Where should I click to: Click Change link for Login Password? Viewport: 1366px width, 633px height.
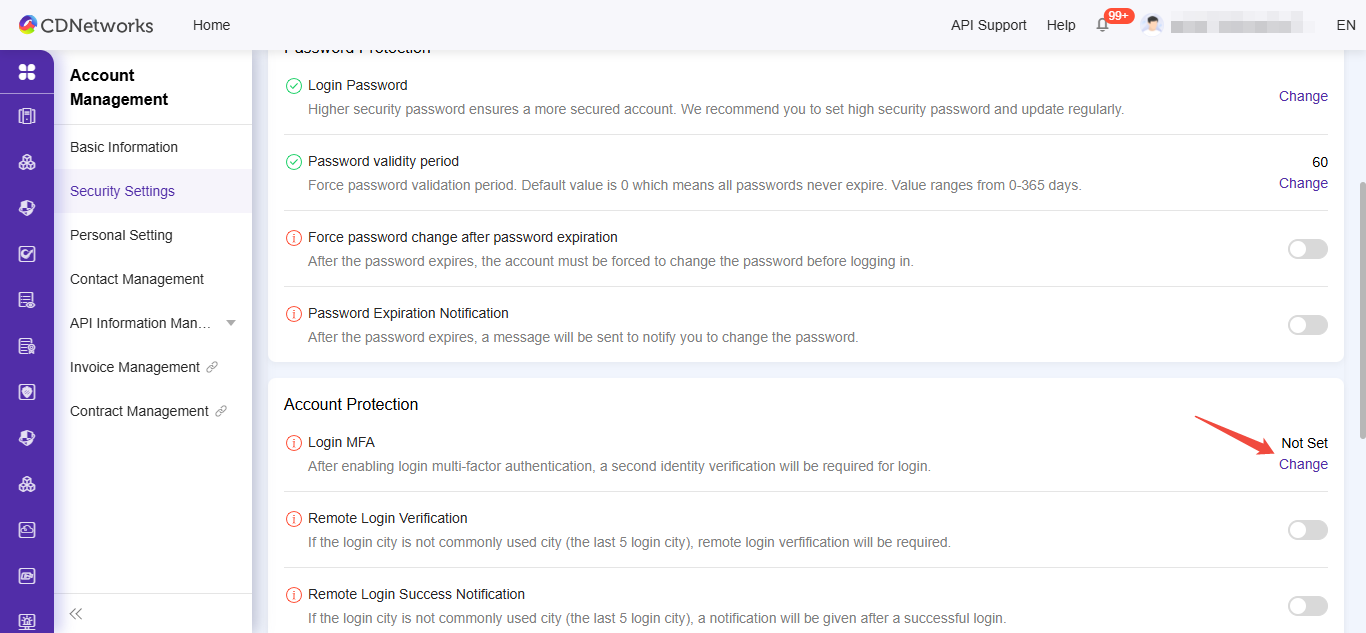coord(1303,96)
